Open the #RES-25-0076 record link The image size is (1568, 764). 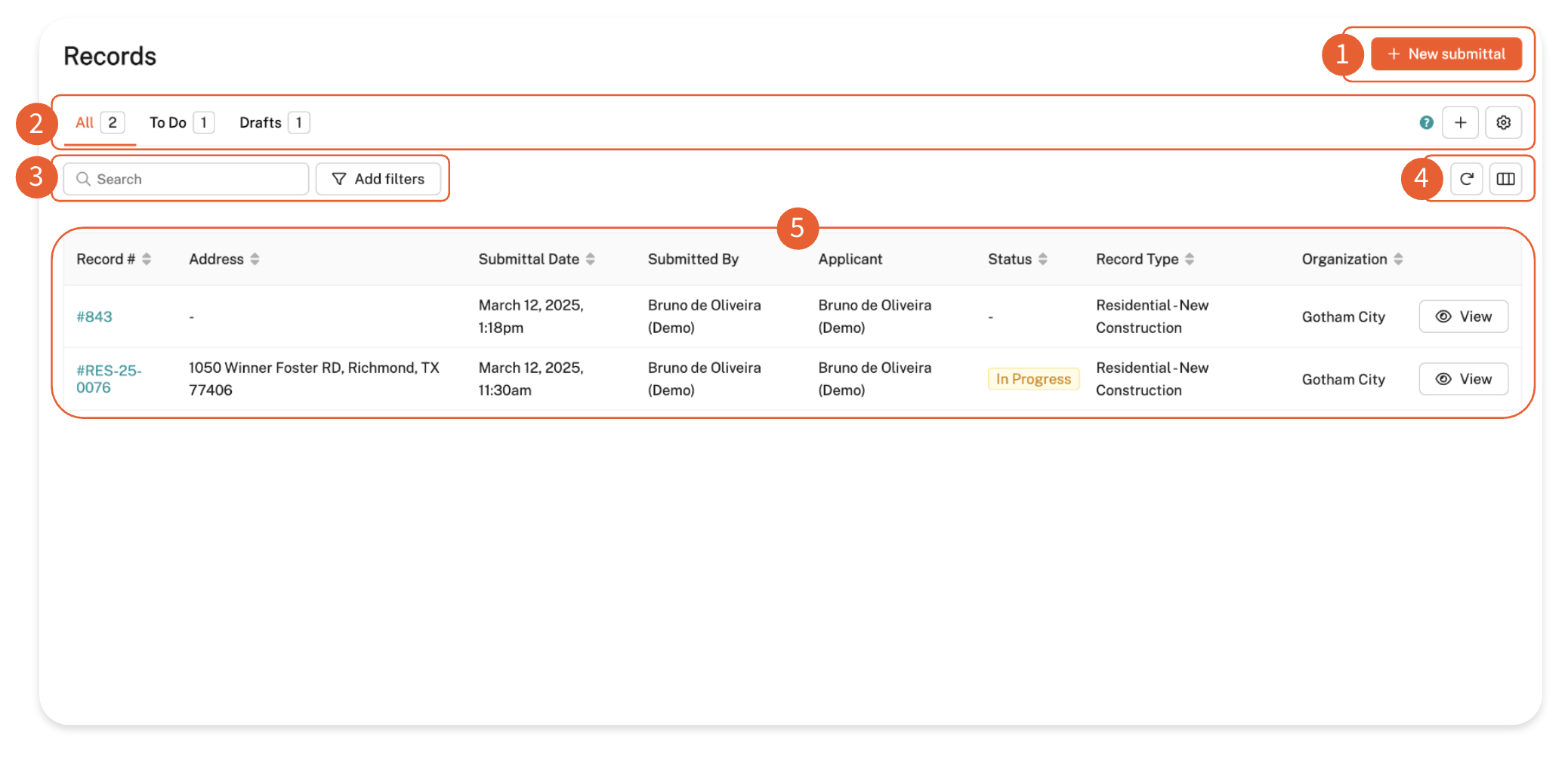[x=108, y=379]
